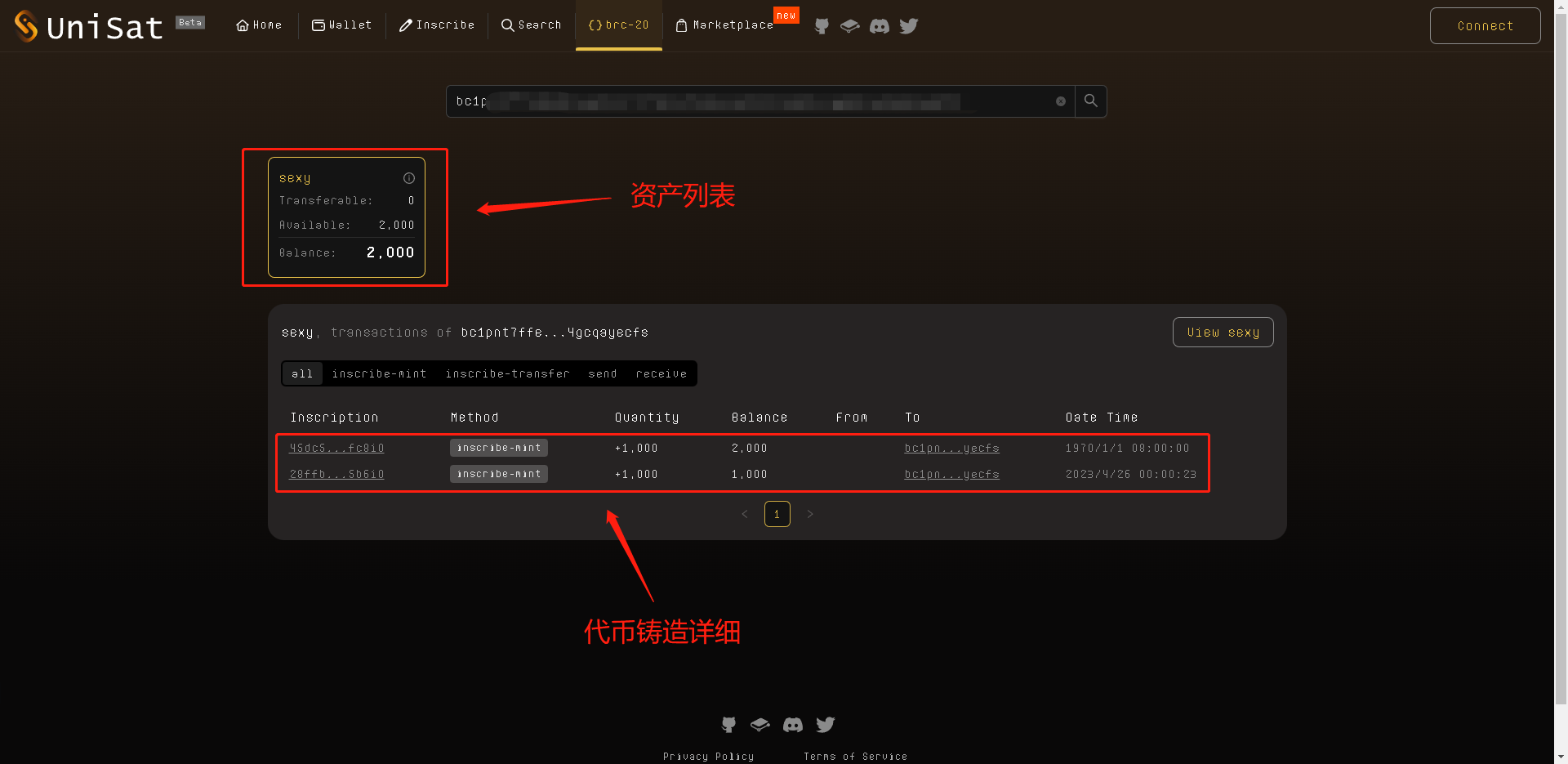Select the sexy token asset card
Screen dimensions: 1568x764
click(x=346, y=217)
